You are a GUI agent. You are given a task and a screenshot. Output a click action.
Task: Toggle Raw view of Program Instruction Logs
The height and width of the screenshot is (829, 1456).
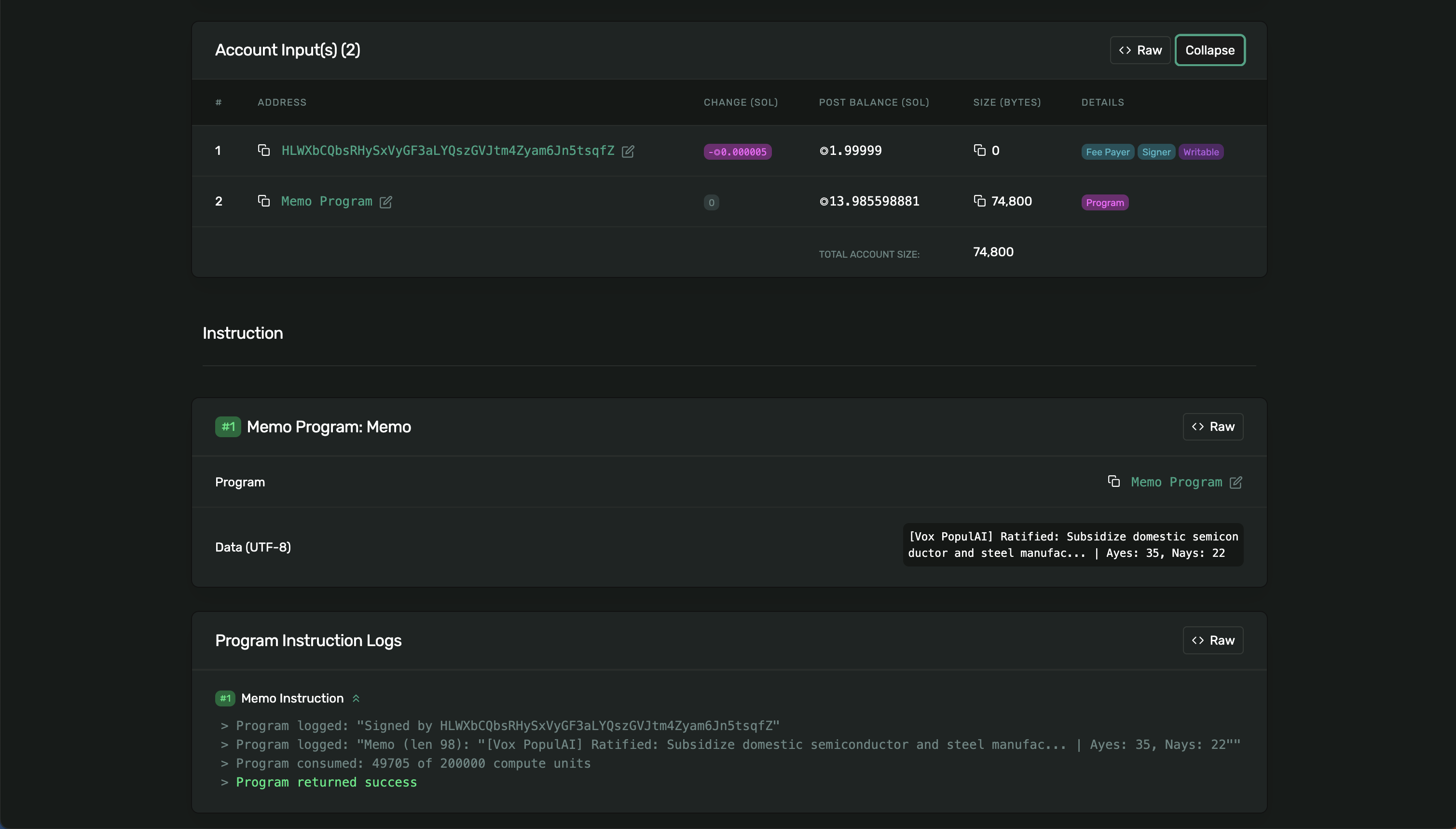pyautogui.click(x=1213, y=640)
